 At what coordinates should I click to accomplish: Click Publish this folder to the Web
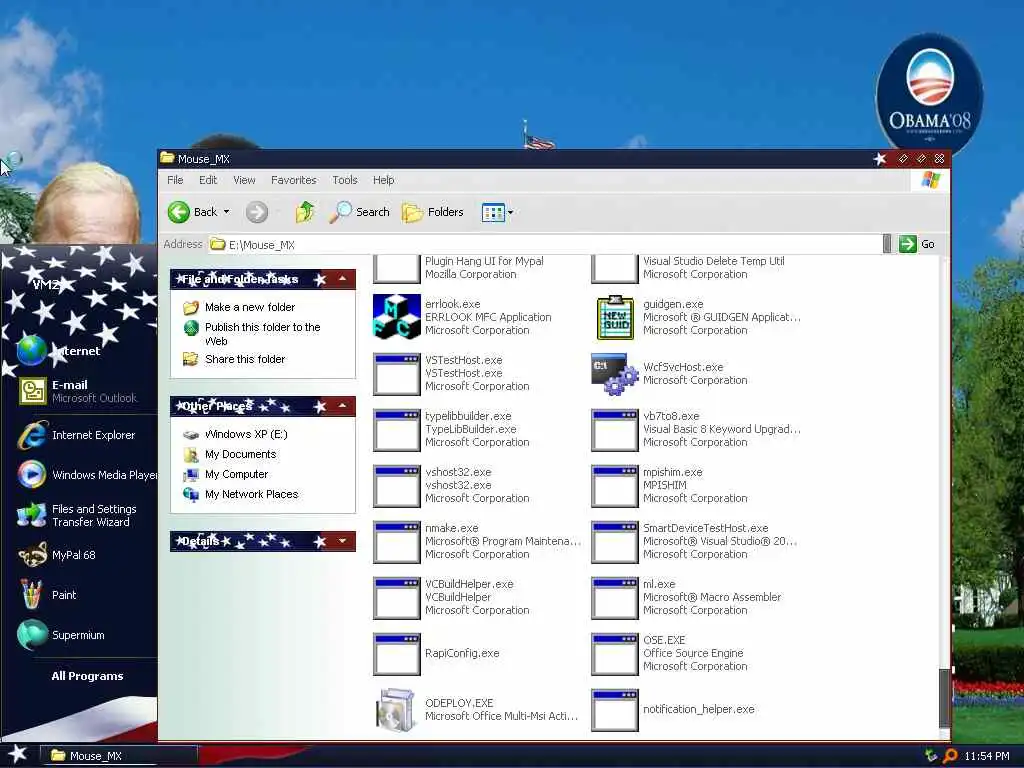tap(263, 334)
